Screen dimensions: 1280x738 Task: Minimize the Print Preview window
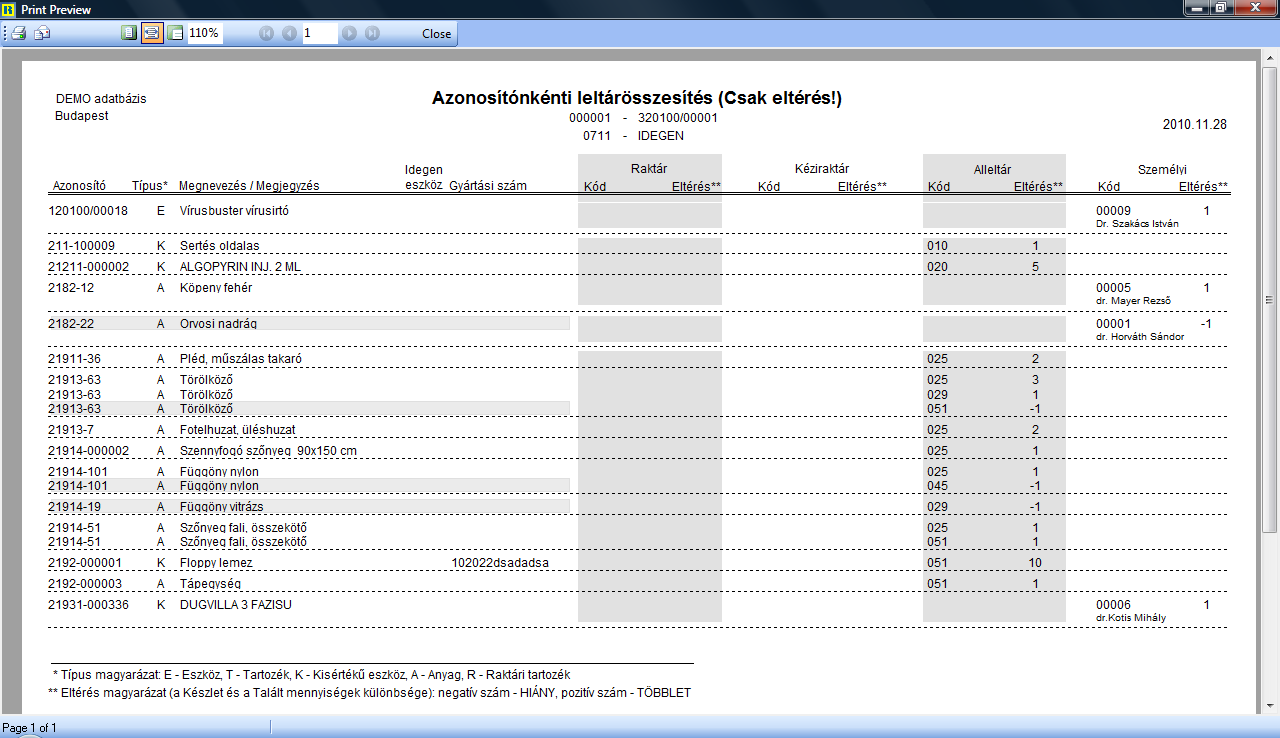point(1195,8)
